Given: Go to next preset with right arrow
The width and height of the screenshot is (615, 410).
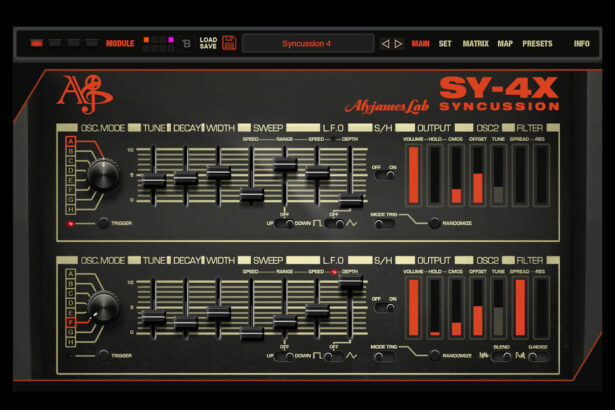Looking at the screenshot, I should (x=398, y=44).
